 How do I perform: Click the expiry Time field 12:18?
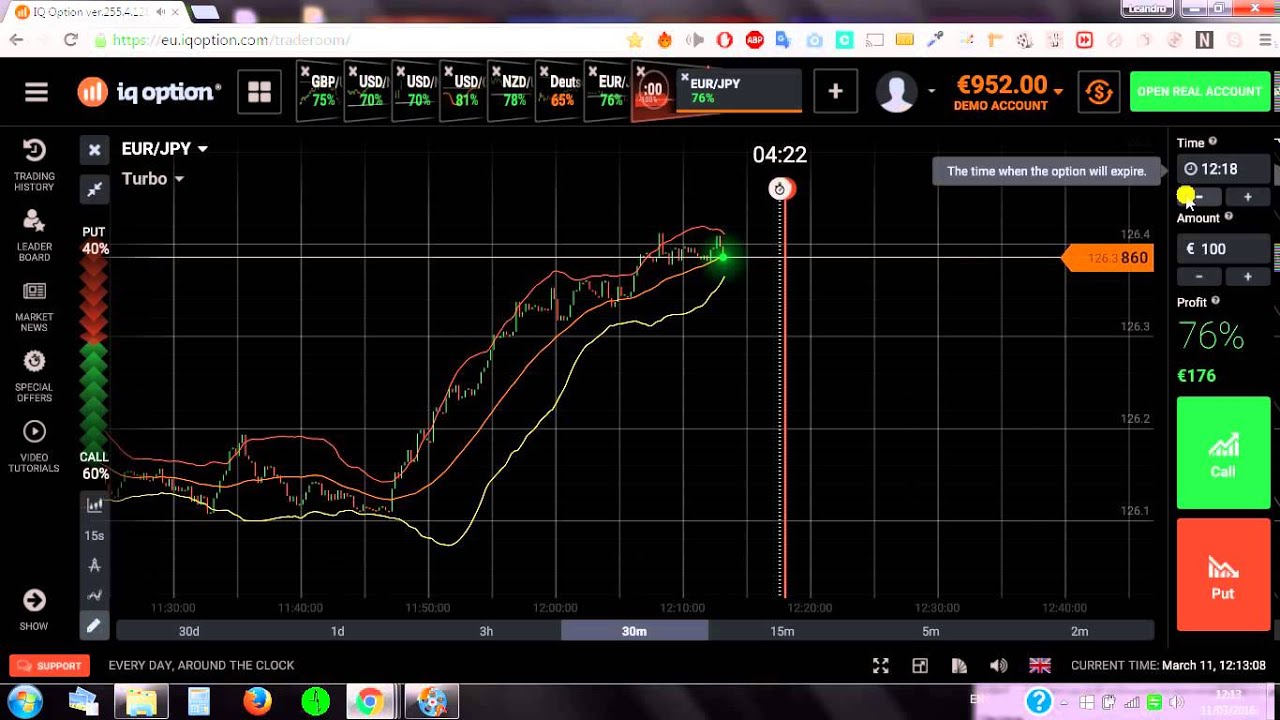pyautogui.click(x=1224, y=169)
